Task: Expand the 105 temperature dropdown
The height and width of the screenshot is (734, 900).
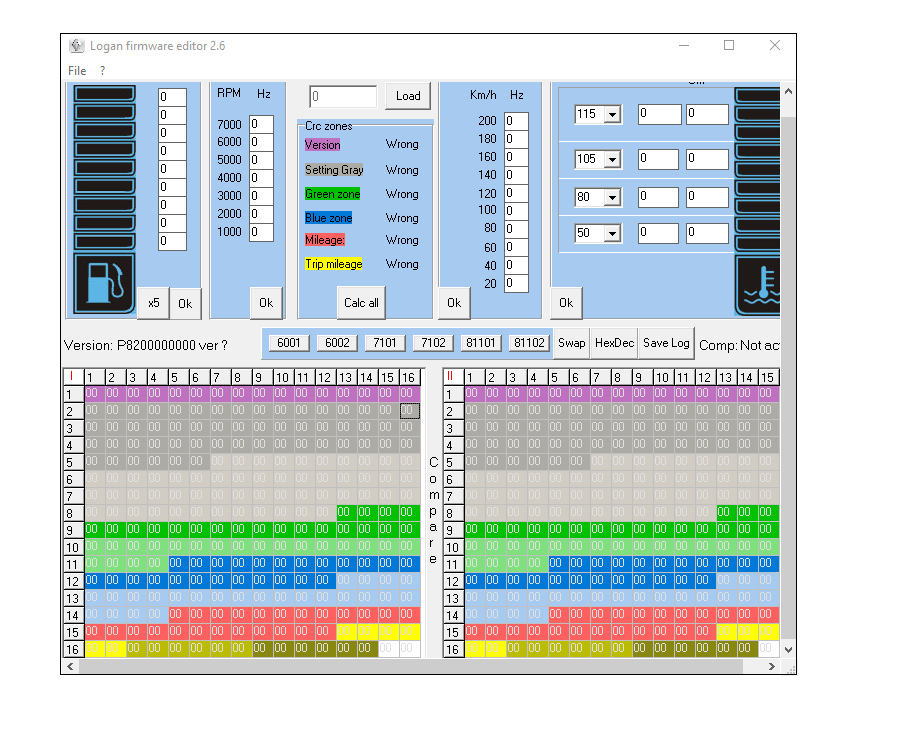Action: 613,159
